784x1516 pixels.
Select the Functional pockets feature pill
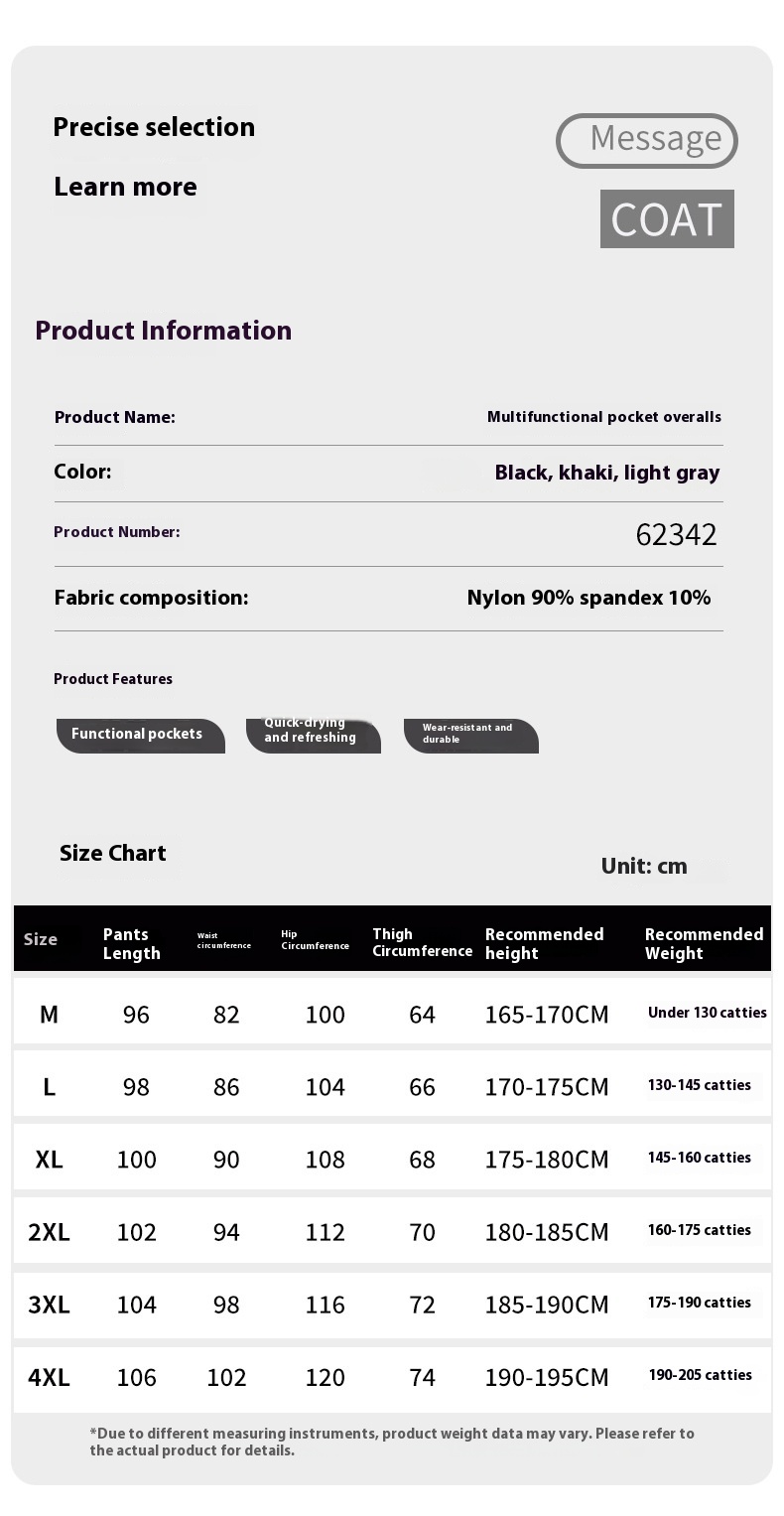tap(139, 735)
